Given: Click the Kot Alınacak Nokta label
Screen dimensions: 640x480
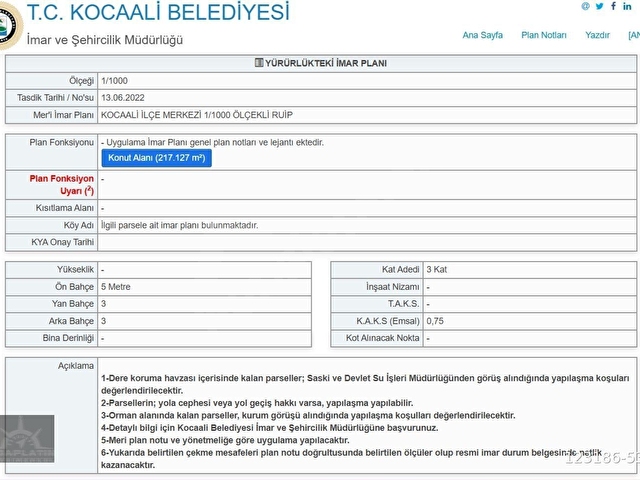Looking at the screenshot, I should click(382, 338).
